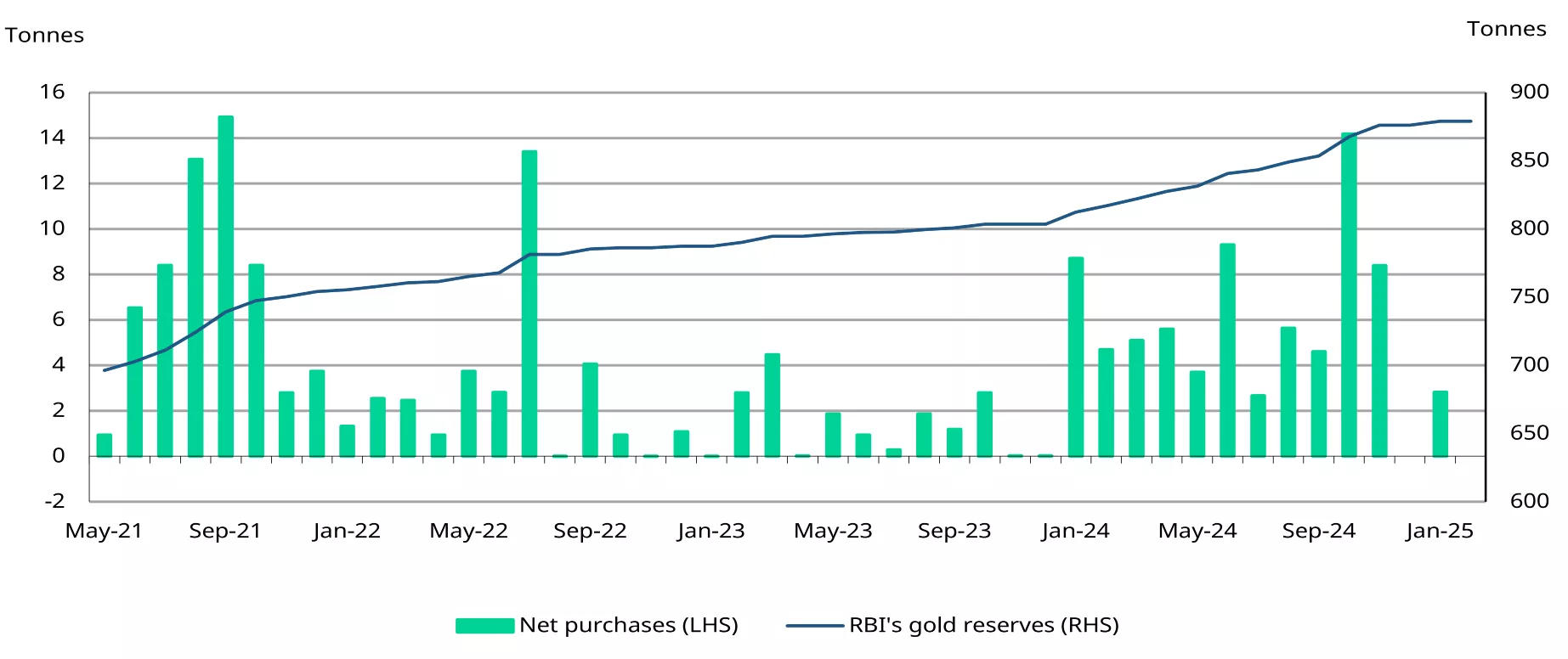
Task: Click the Jan-24 net purchases bar
Action: click(x=1076, y=357)
